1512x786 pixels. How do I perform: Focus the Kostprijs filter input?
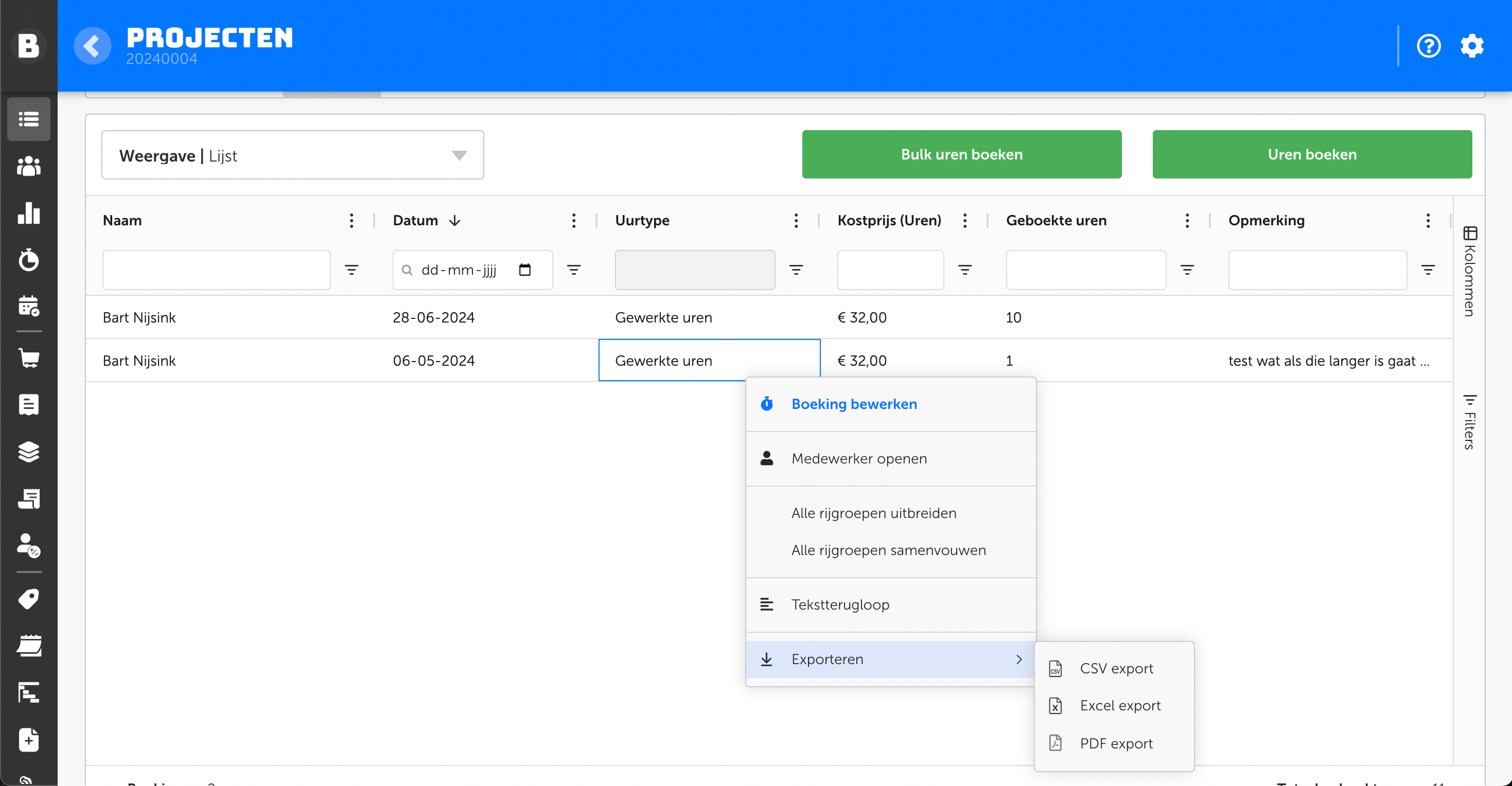tap(890, 270)
